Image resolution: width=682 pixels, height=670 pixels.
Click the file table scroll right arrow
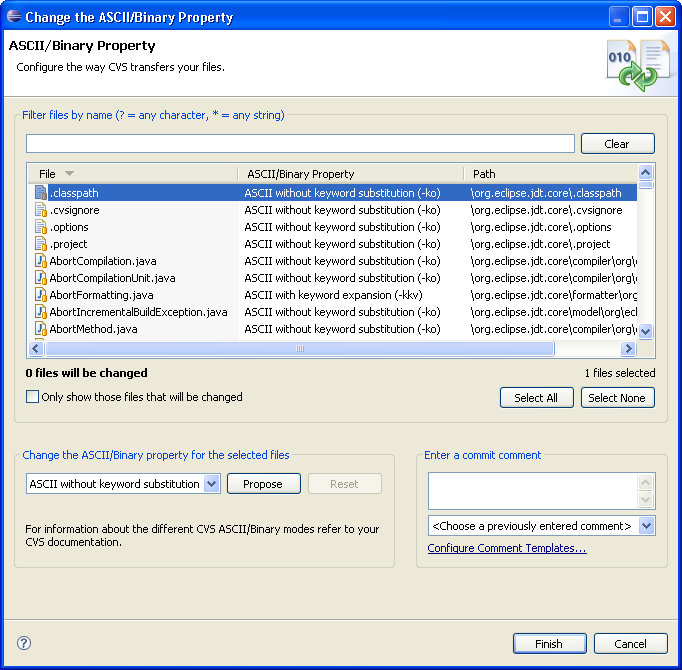tap(628, 348)
